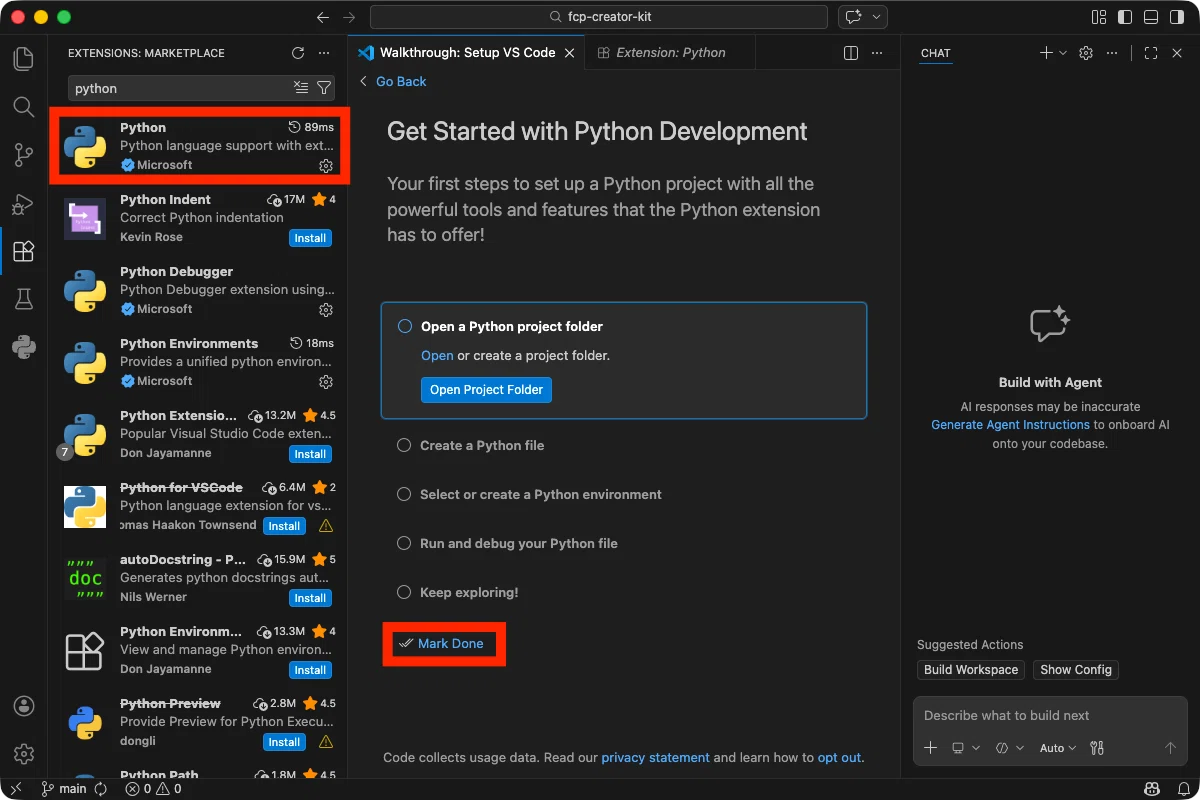This screenshot has height=800, width=1200.
Task: Click Build Workspace suggested action
Action: (x=971, y=670)
